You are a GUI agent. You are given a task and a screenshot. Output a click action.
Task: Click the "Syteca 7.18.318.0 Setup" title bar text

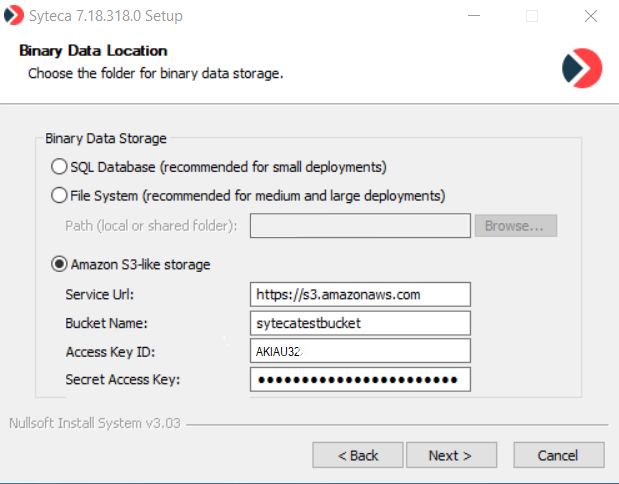pyautogui.click(x=105, y=16)
